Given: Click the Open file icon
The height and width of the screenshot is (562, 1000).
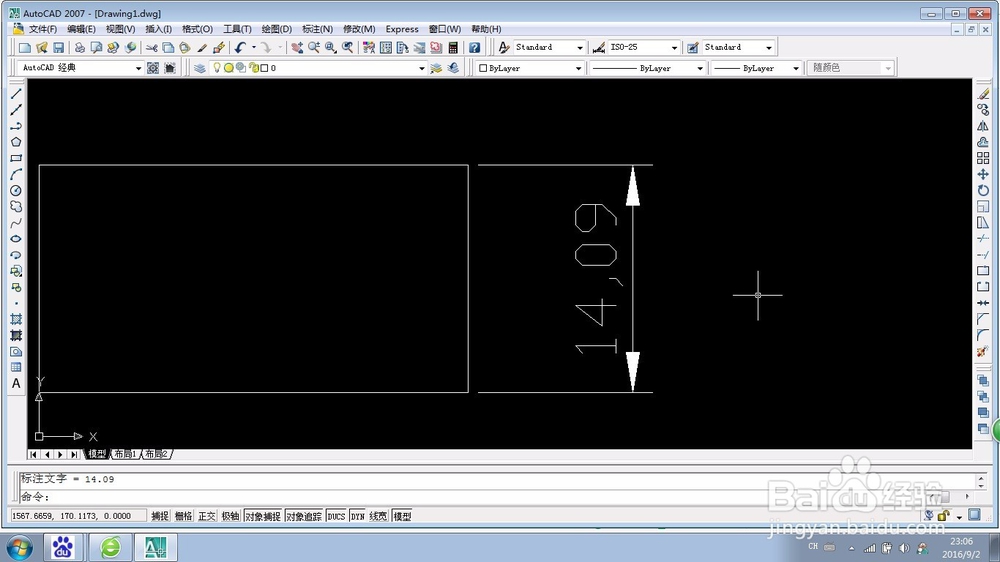Looking at the screenshot, I should [x=42, y=47].
